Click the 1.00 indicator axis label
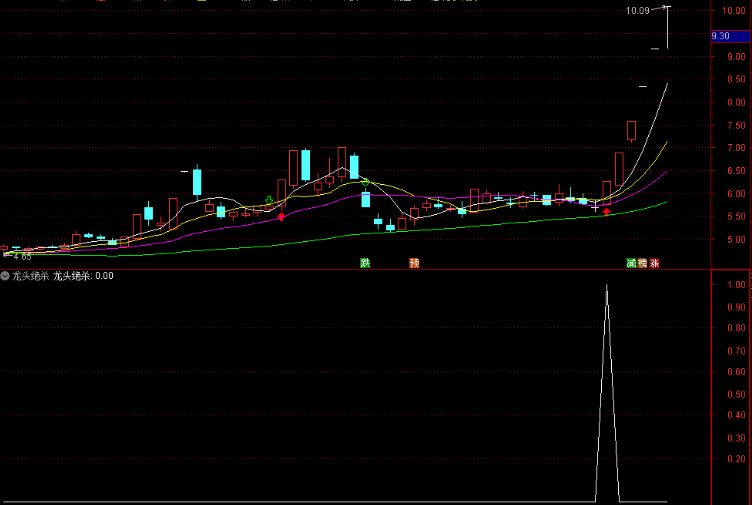Screen dimensions: 752x505 (x=736, y=284)
